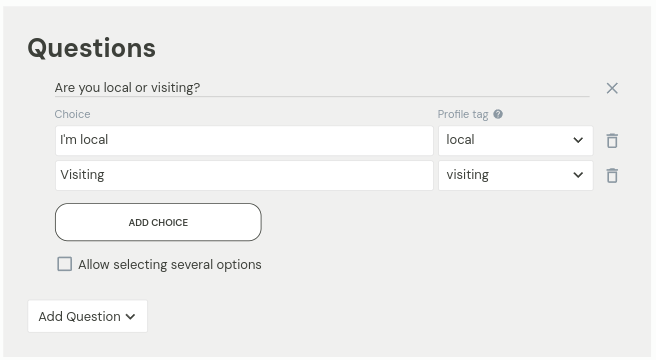This screenshot has width=656, height=360.
Task: Click the chevron next to Add Question
Action: click(x=131, y=317)
